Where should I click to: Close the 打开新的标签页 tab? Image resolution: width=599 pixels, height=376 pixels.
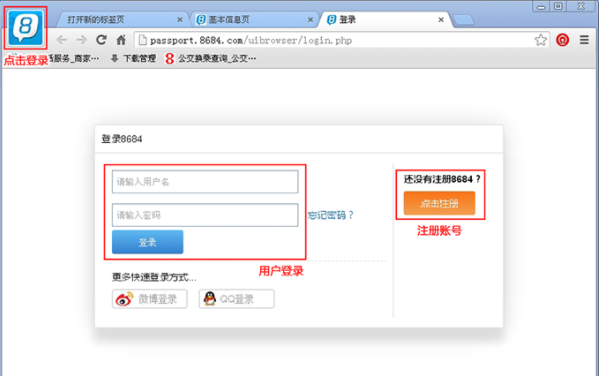[180, 19]
